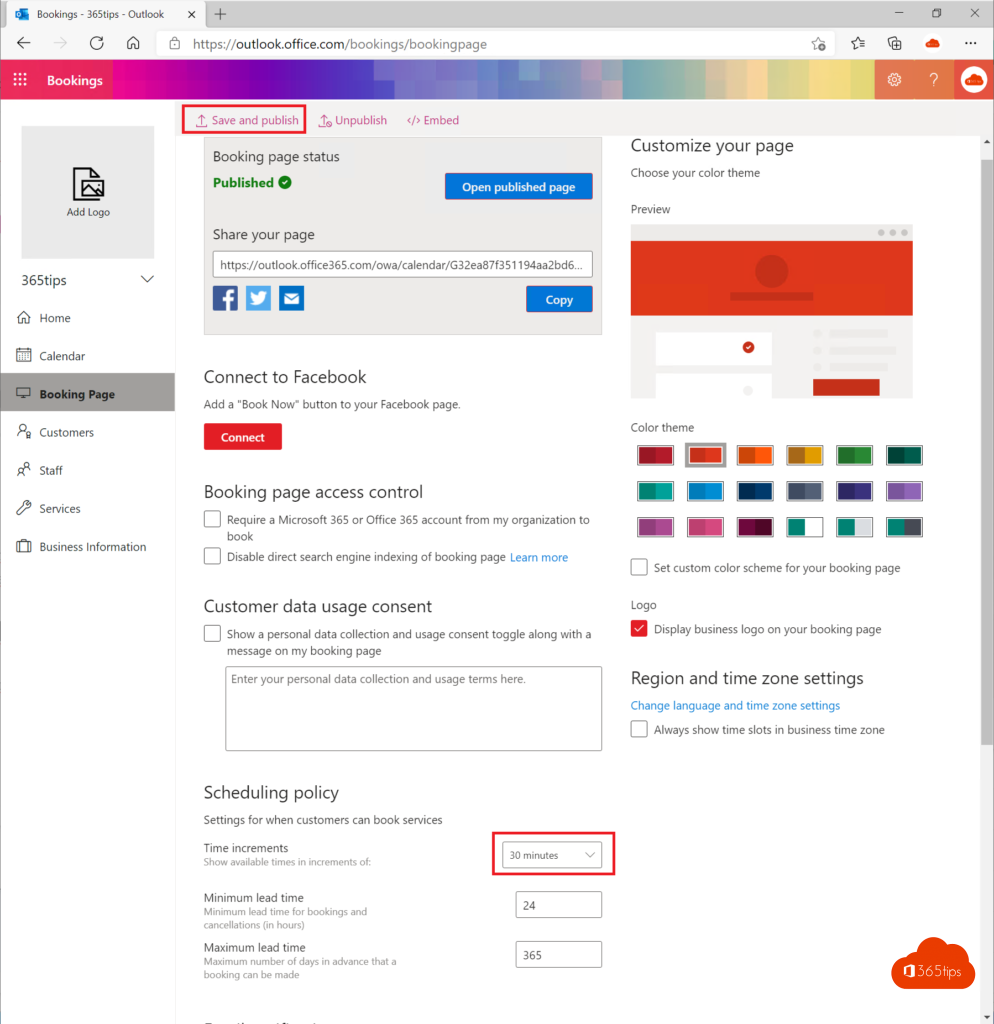Add this page to favorites
The width and height of the screenshot is (994, 1024).
[x=818, y=44]
